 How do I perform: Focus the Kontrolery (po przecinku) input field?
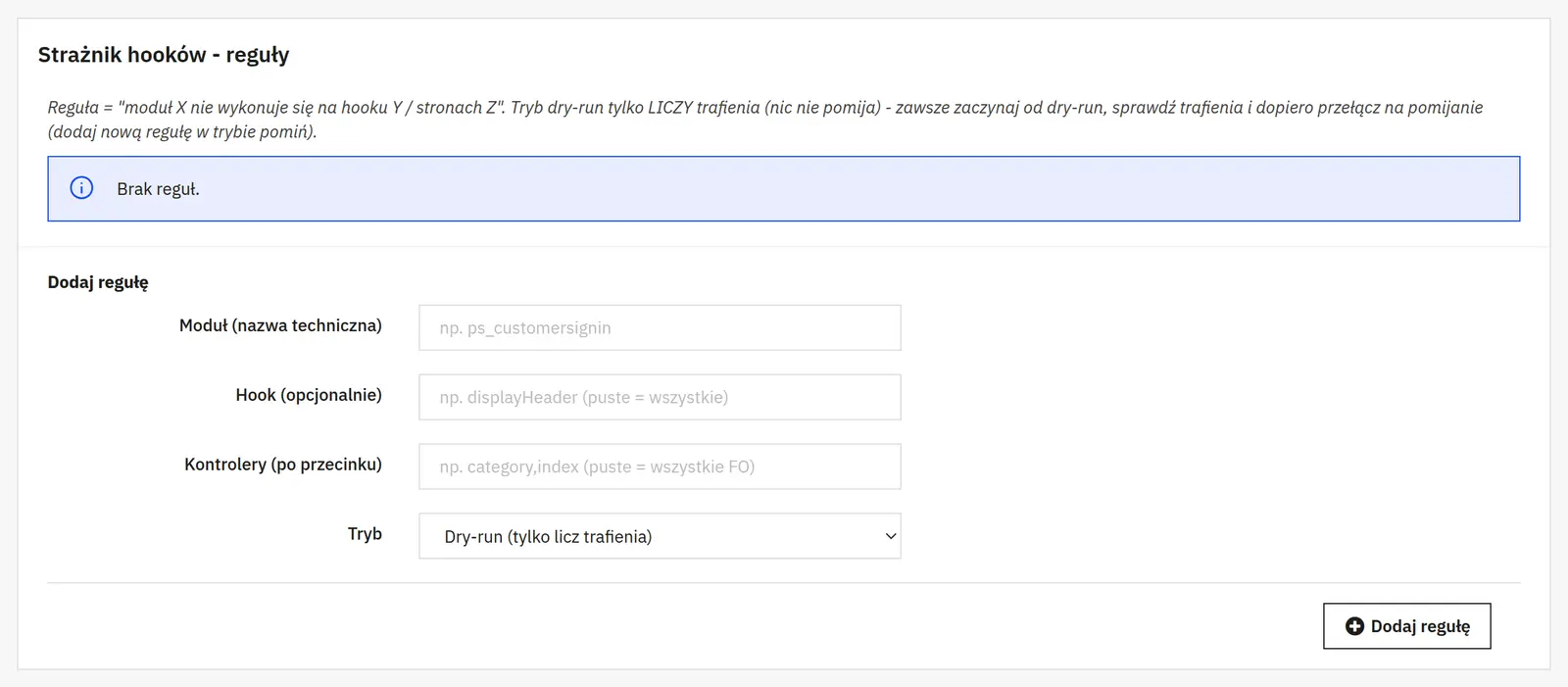(x=660, y=466)
